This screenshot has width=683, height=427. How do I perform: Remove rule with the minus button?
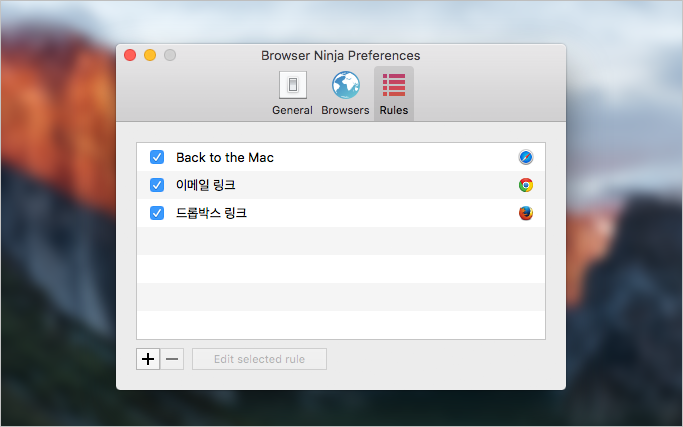click(172, 359)
